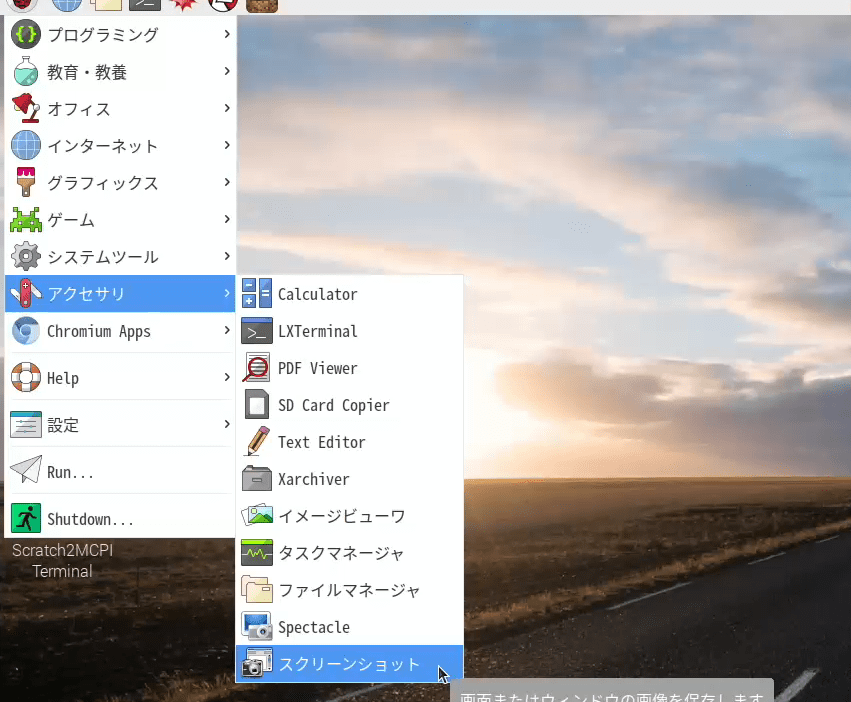Expand the プログラミング submenu arrow
Image resolution: width=851 pixels, height=702 pixels.
tap(227, 34)
